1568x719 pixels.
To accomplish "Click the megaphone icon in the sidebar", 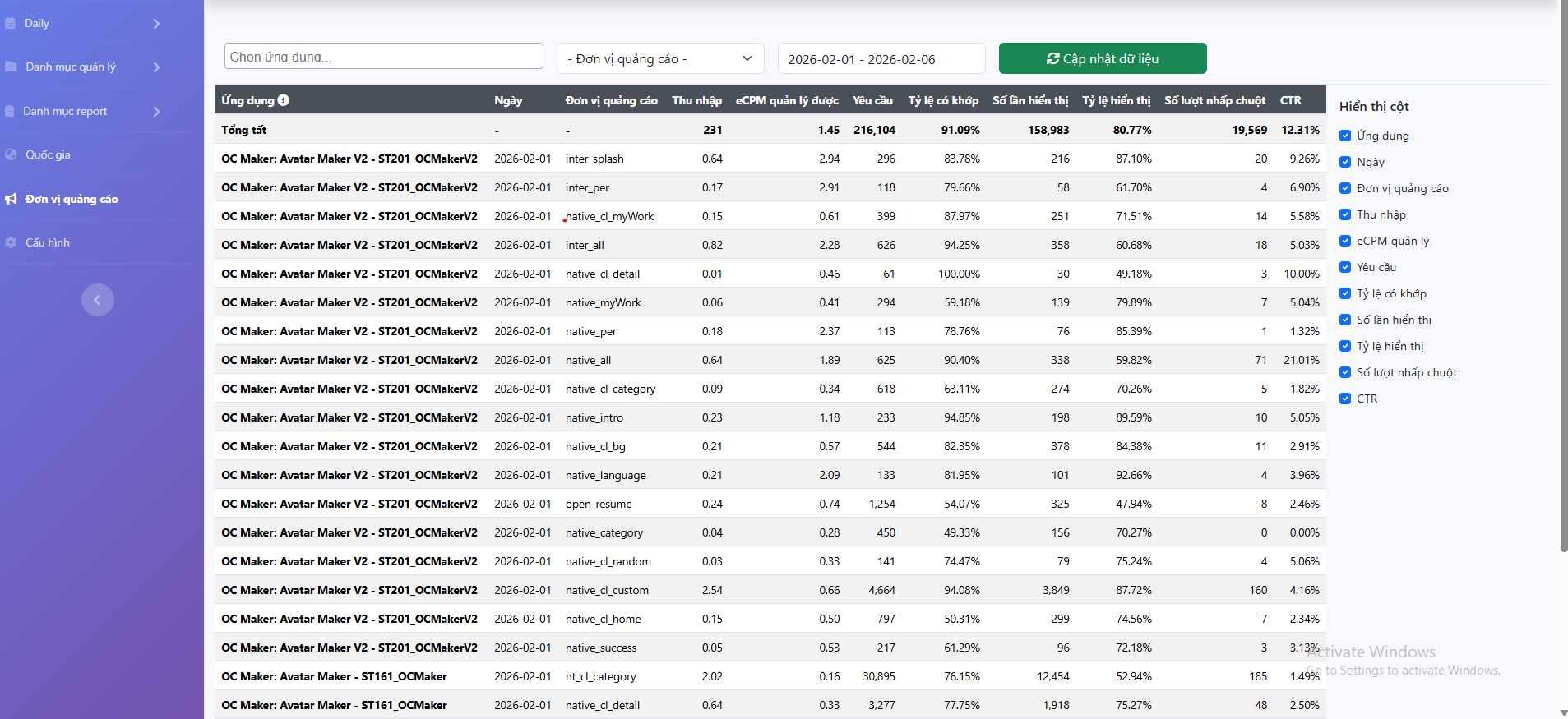I will pos(11,199).
